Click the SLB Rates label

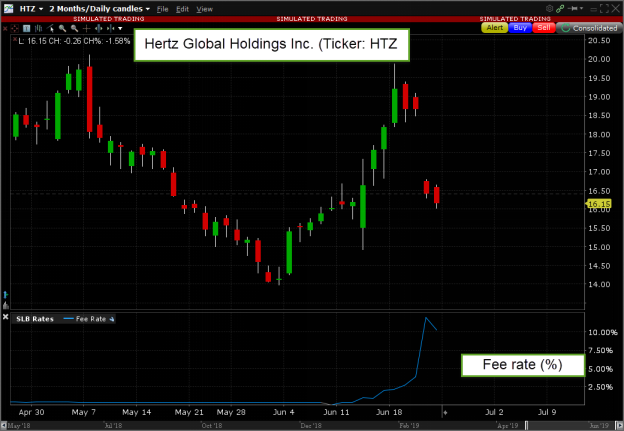(x=35, y=319)
